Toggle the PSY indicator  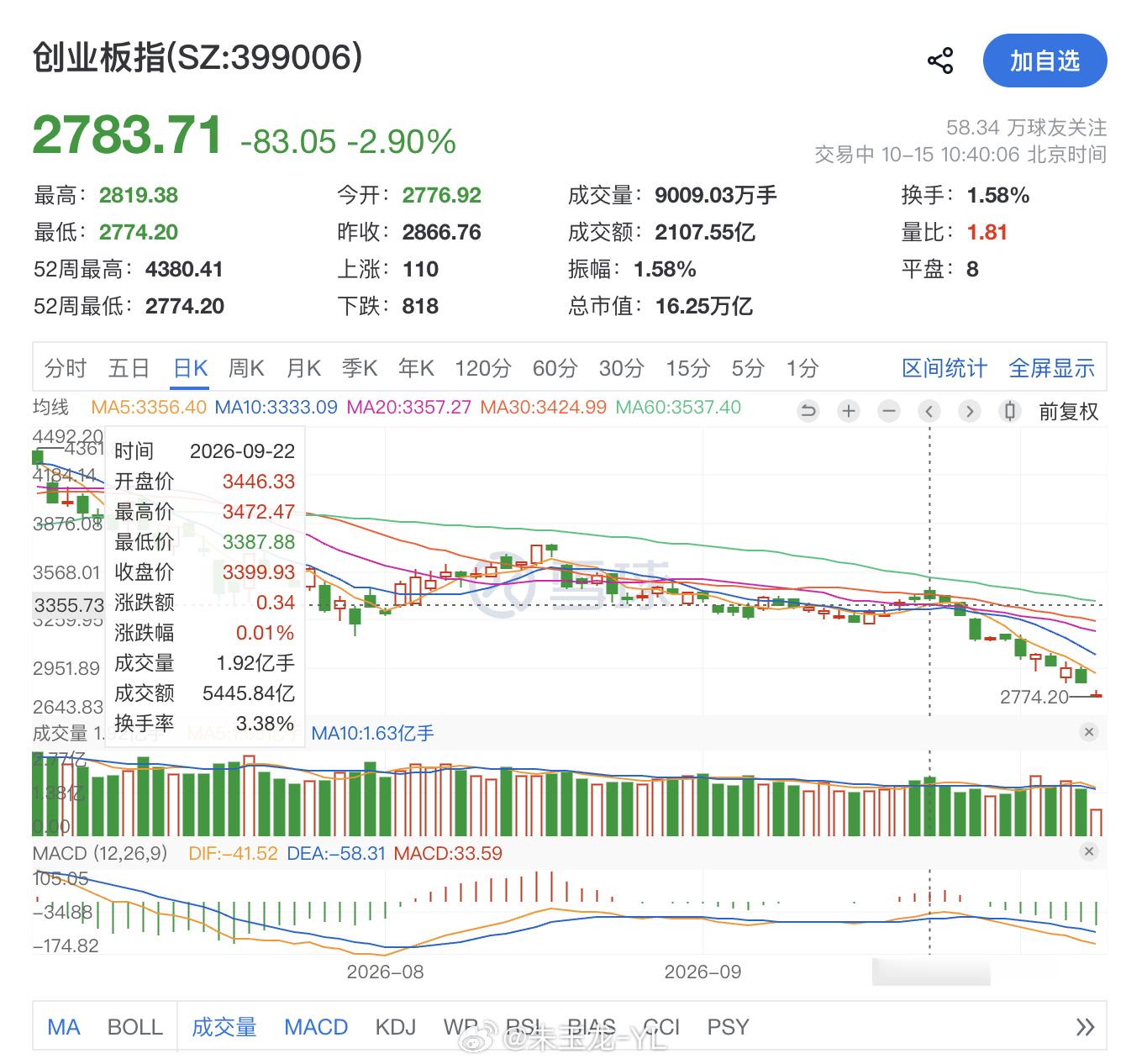point(728,1027)
